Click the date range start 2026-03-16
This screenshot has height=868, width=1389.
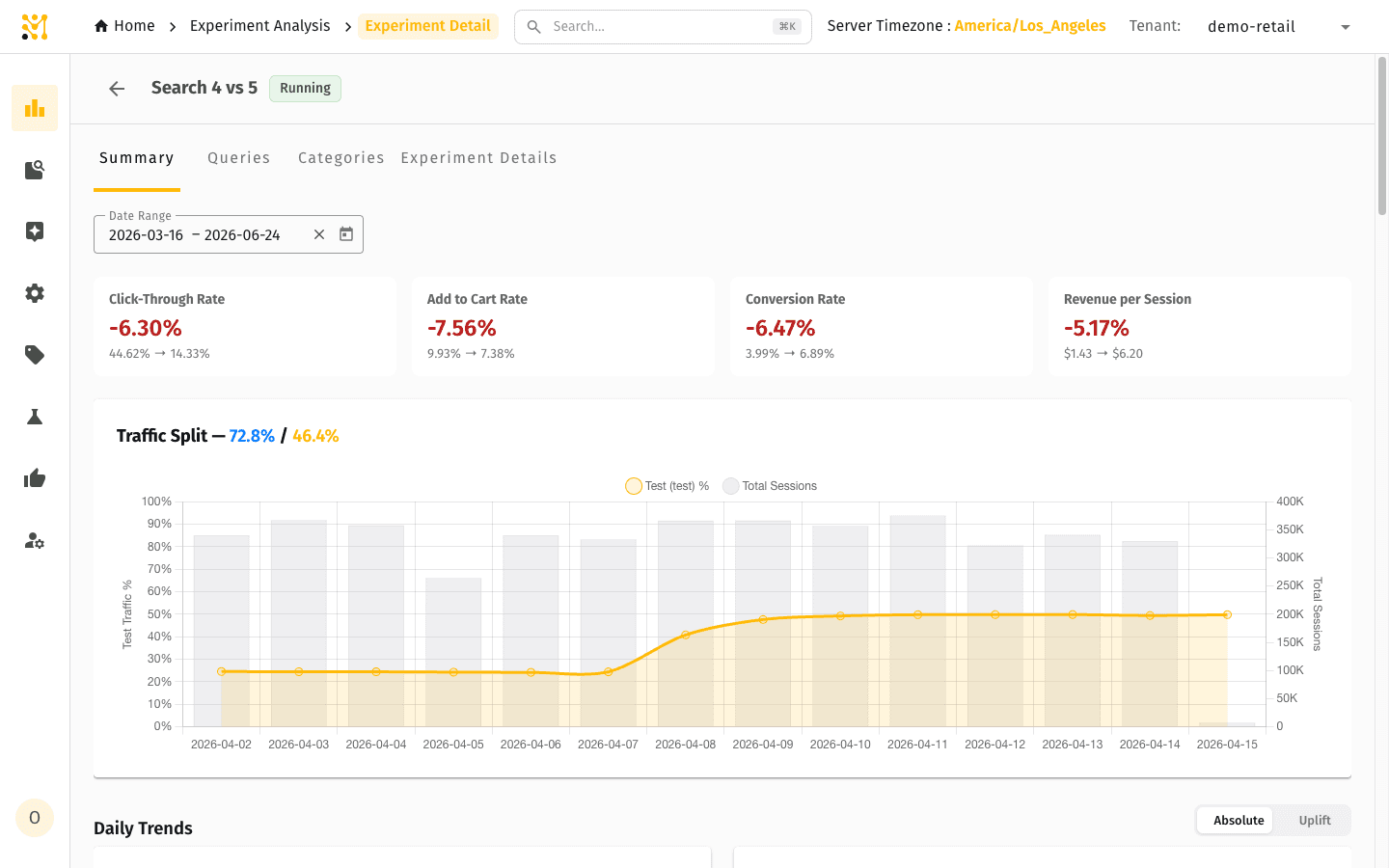[146, 235]
